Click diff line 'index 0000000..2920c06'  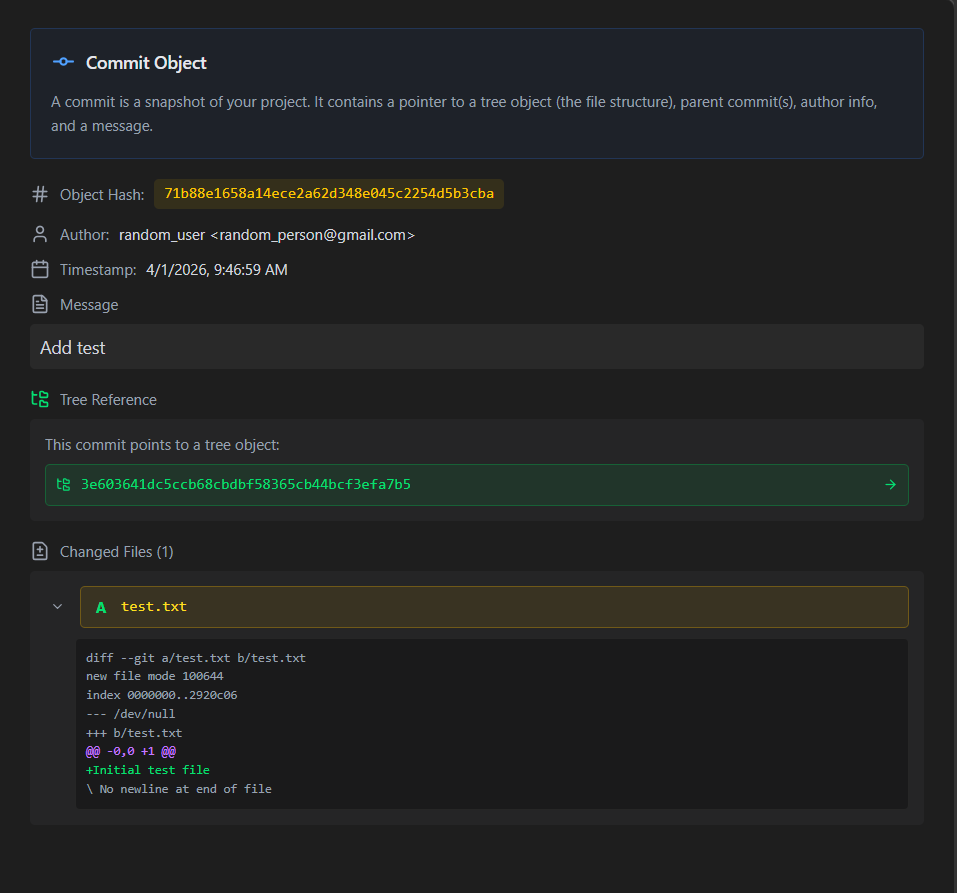point(162,695)
